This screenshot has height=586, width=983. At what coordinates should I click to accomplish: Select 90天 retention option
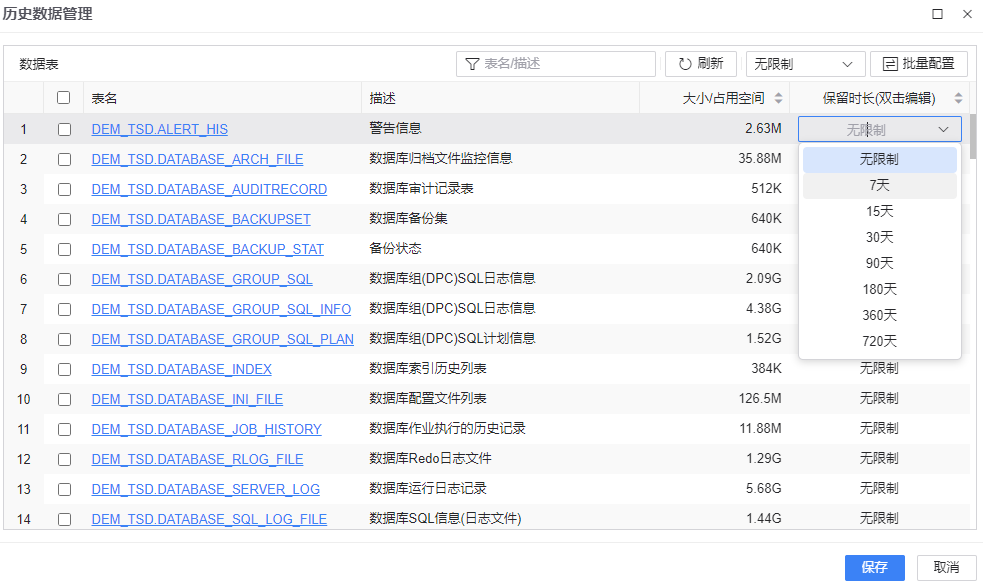(880, 263)
